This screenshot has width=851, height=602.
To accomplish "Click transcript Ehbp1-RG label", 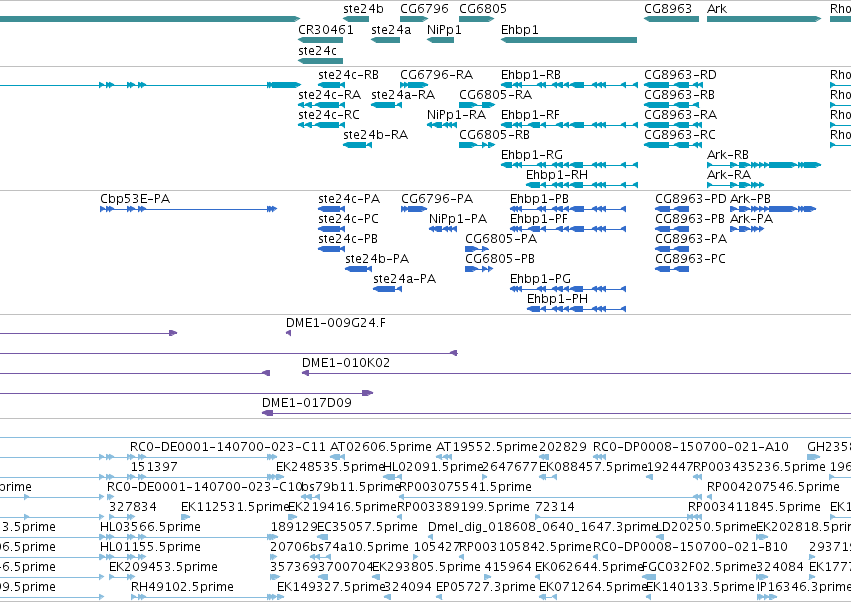I will (532, 155).
